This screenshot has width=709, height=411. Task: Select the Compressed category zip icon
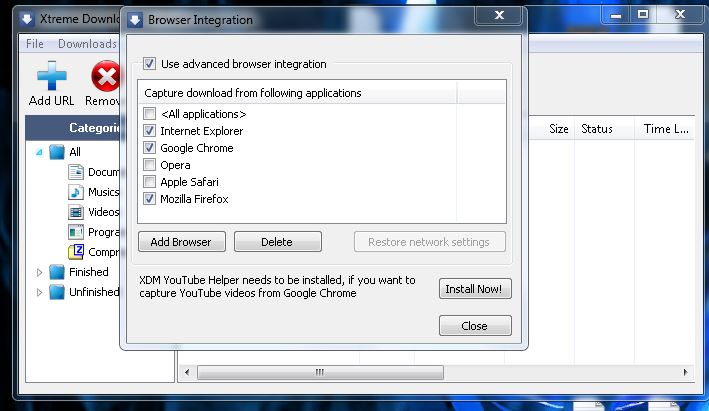[77, 252]
